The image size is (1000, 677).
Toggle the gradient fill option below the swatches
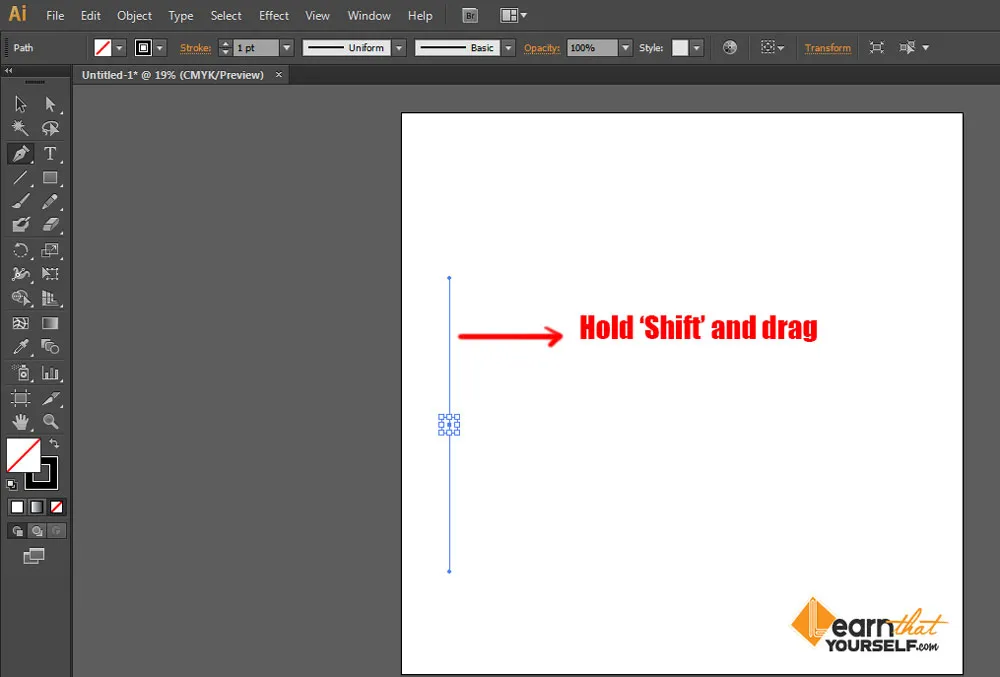tap(36, 507)
